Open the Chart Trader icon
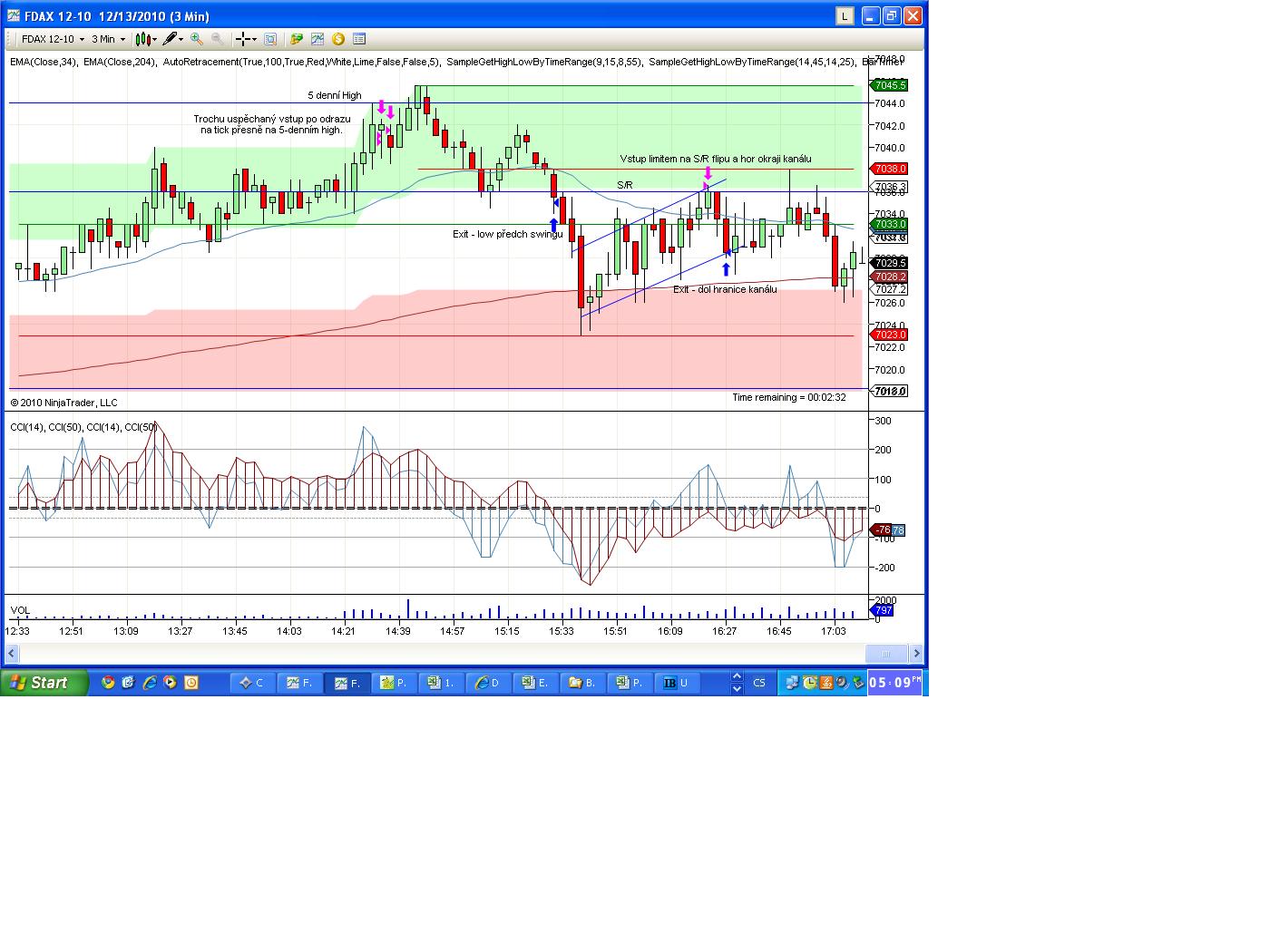The width and height of the screenshot is (1270, 952). [x=296, y=39]
